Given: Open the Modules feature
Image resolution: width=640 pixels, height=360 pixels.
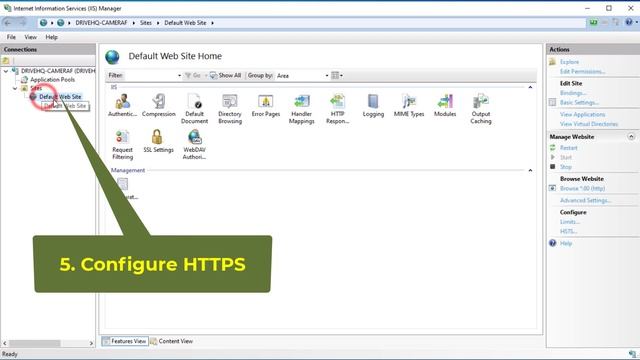Looking at the screenshot, I should 445,105.
